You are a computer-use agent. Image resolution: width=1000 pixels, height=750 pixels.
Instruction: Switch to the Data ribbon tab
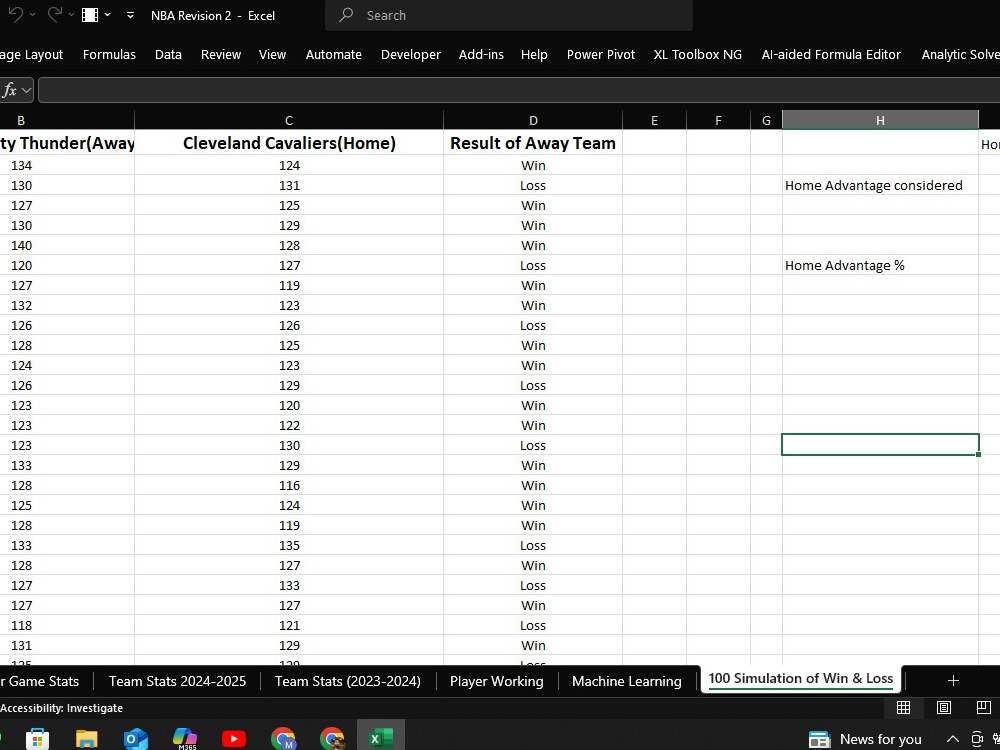coord(168,55)
